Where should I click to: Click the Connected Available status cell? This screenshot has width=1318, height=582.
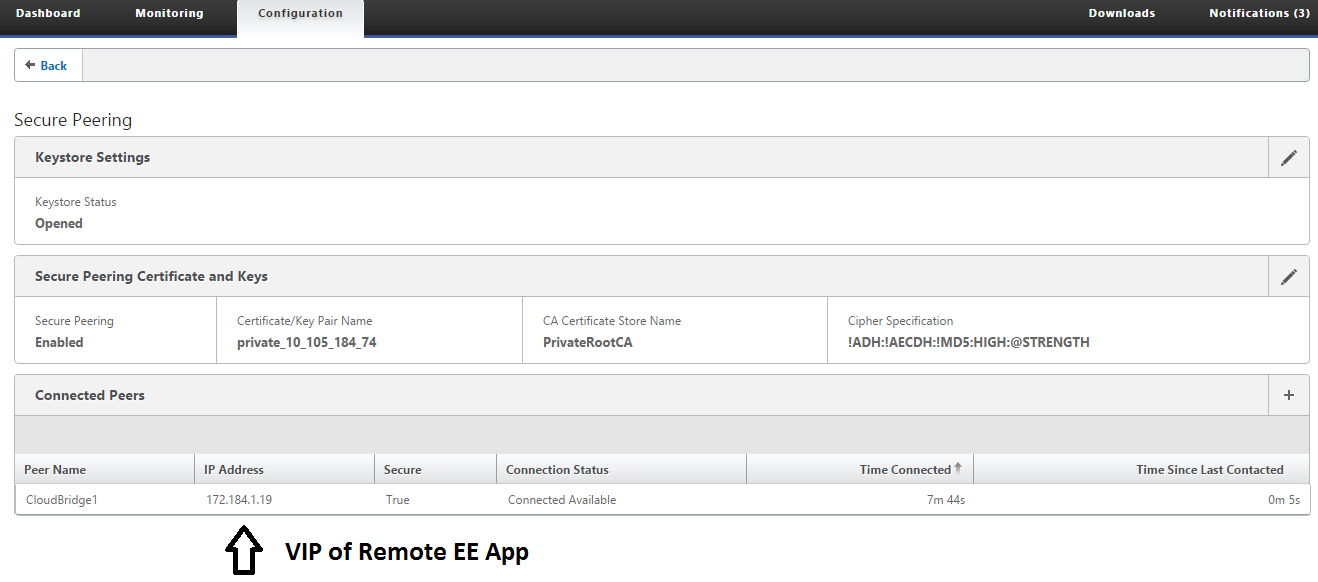562,500
